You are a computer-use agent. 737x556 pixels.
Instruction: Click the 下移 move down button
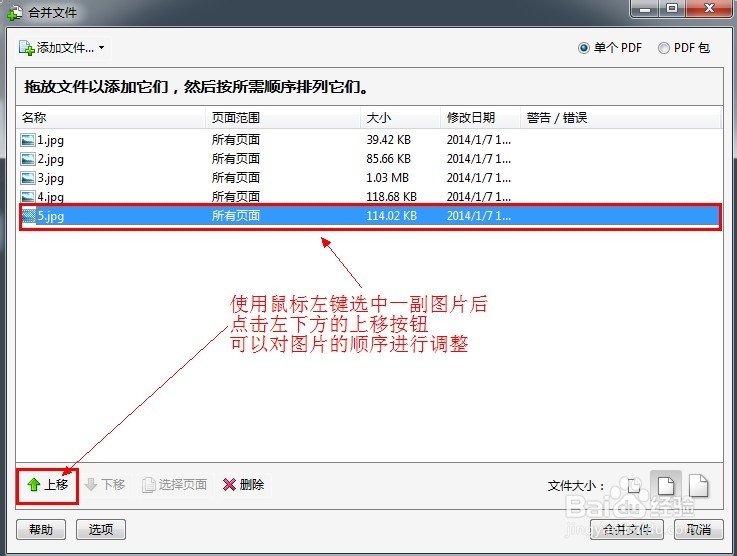[x=106, y=485]
